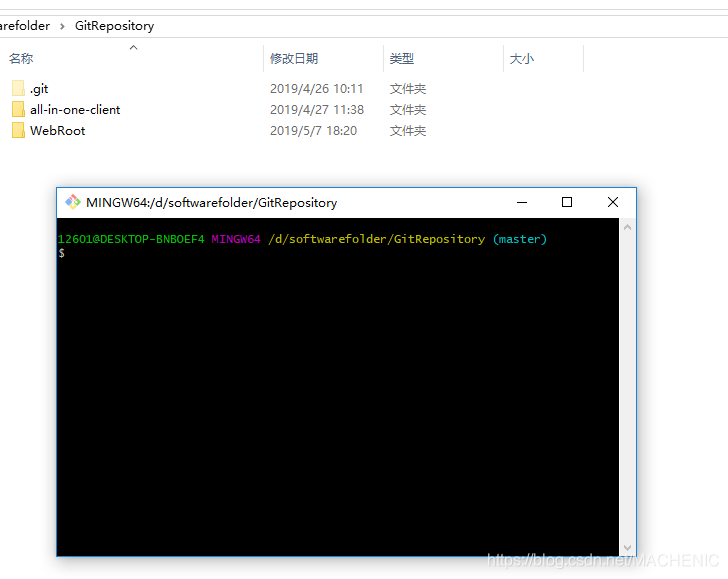This screenshot has width=728, height=579.
Task: Close the MINGW64 terminal window
Action: point(613,202)
